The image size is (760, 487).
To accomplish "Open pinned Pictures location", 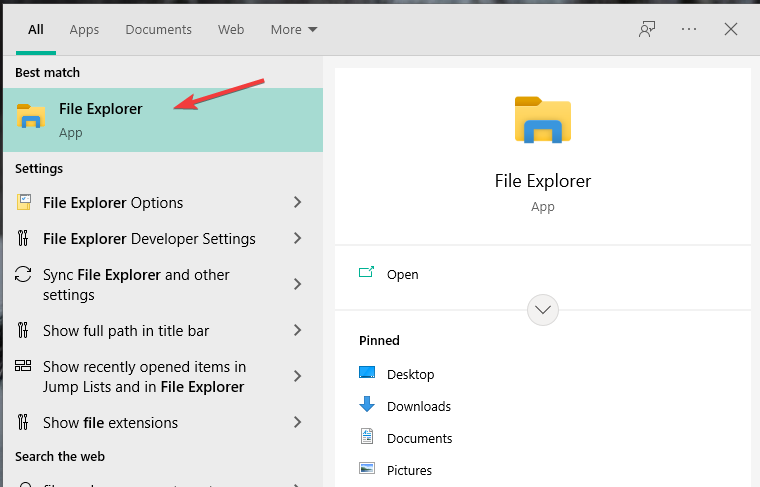I will point(409,471).
